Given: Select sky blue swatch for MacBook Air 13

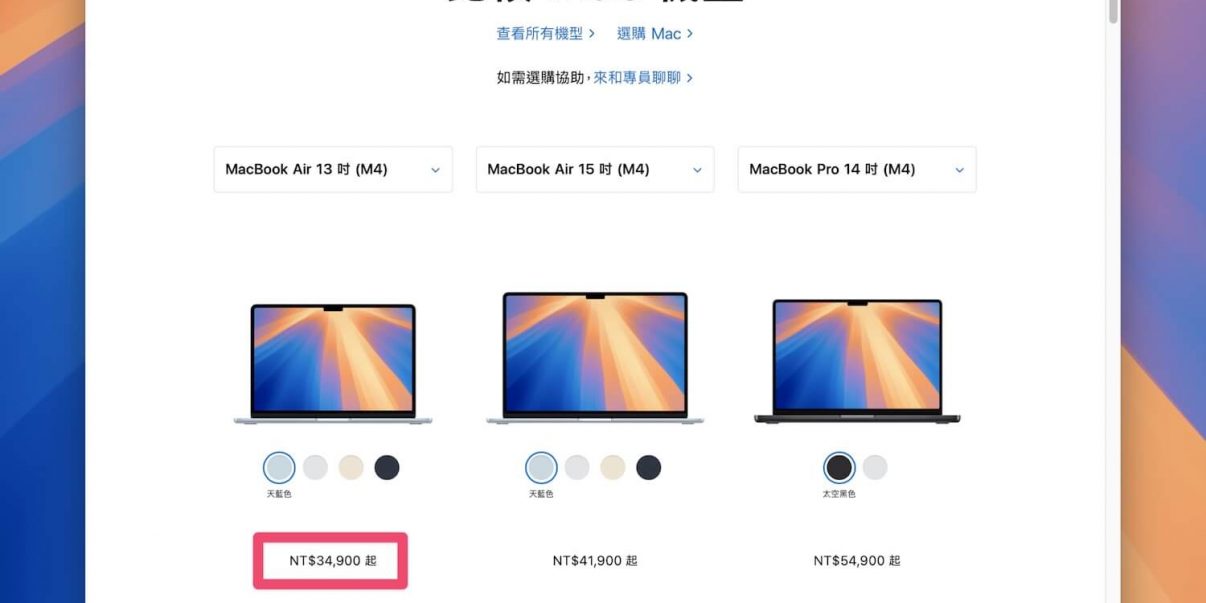Looking at the screenshot, I should point(279,467).
